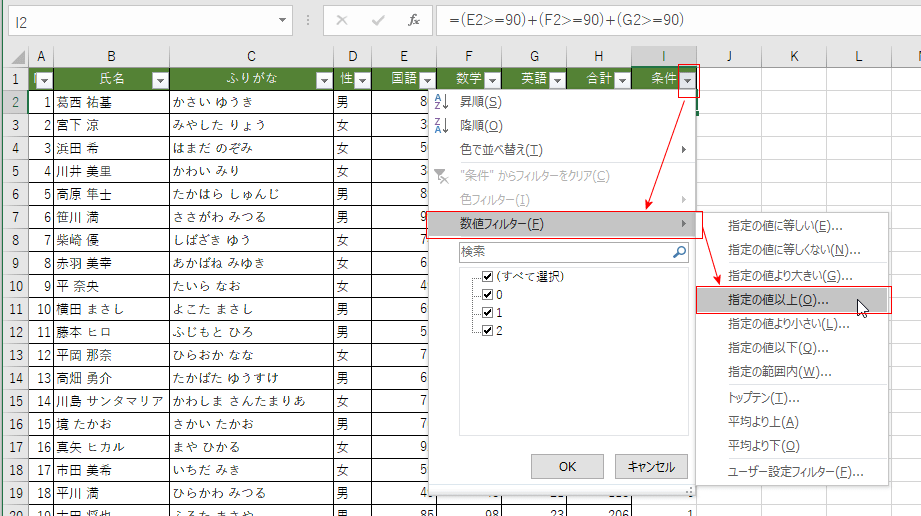Viewport: 921px width, 516px height.
Task: Open the 数値フィルター(F) submenu
Action: pyautogui.click(x=562, y=224)
